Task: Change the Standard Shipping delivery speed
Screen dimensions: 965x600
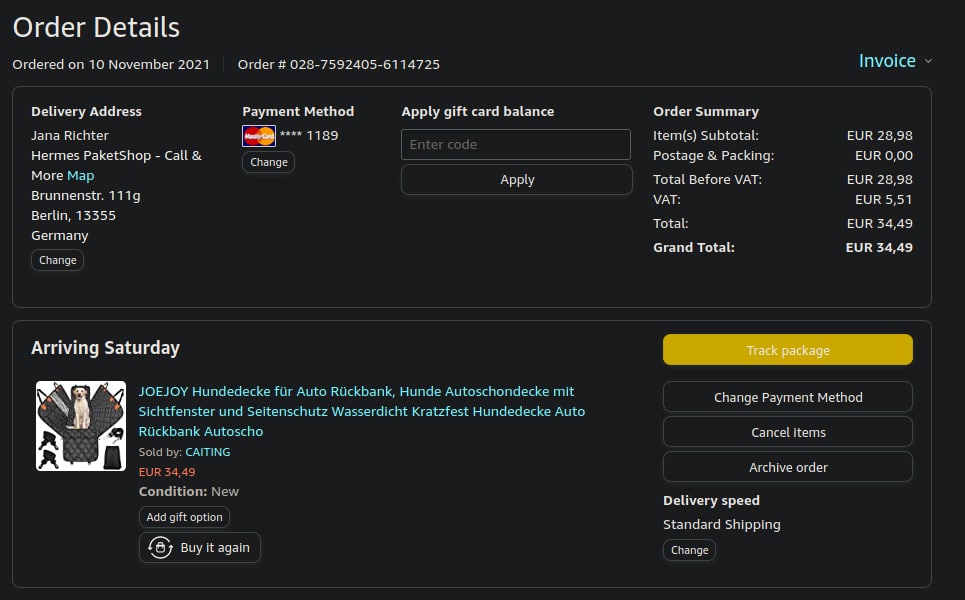Action: pyautogui.click(x=689, y=550)
